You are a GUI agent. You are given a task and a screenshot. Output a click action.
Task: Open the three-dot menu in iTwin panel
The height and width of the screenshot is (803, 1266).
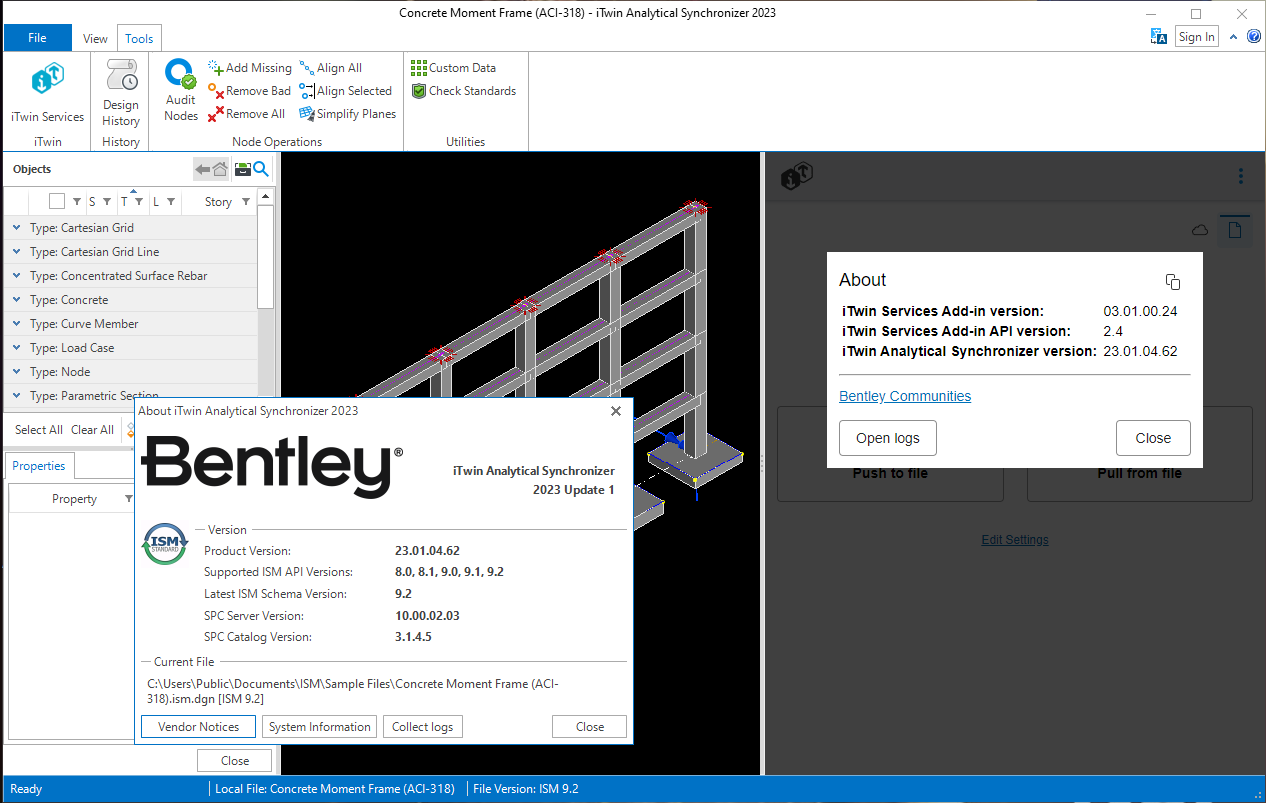[x=1241, y=177]
